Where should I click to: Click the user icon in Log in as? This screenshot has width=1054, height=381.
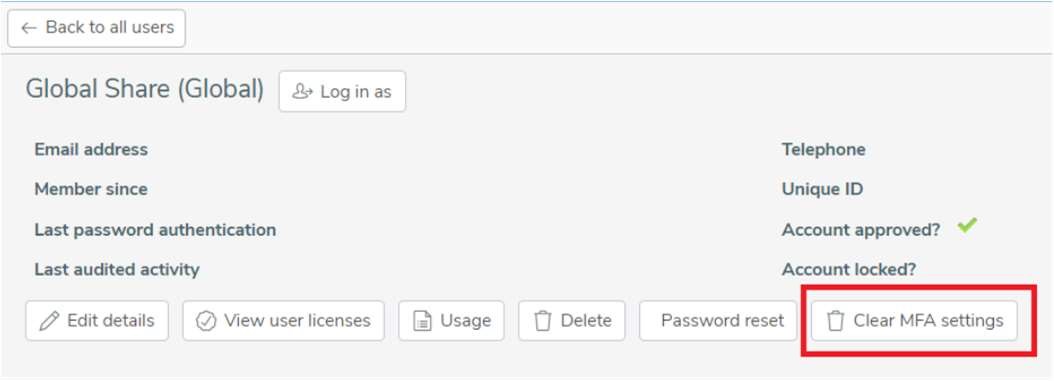(x=302, y=91)
